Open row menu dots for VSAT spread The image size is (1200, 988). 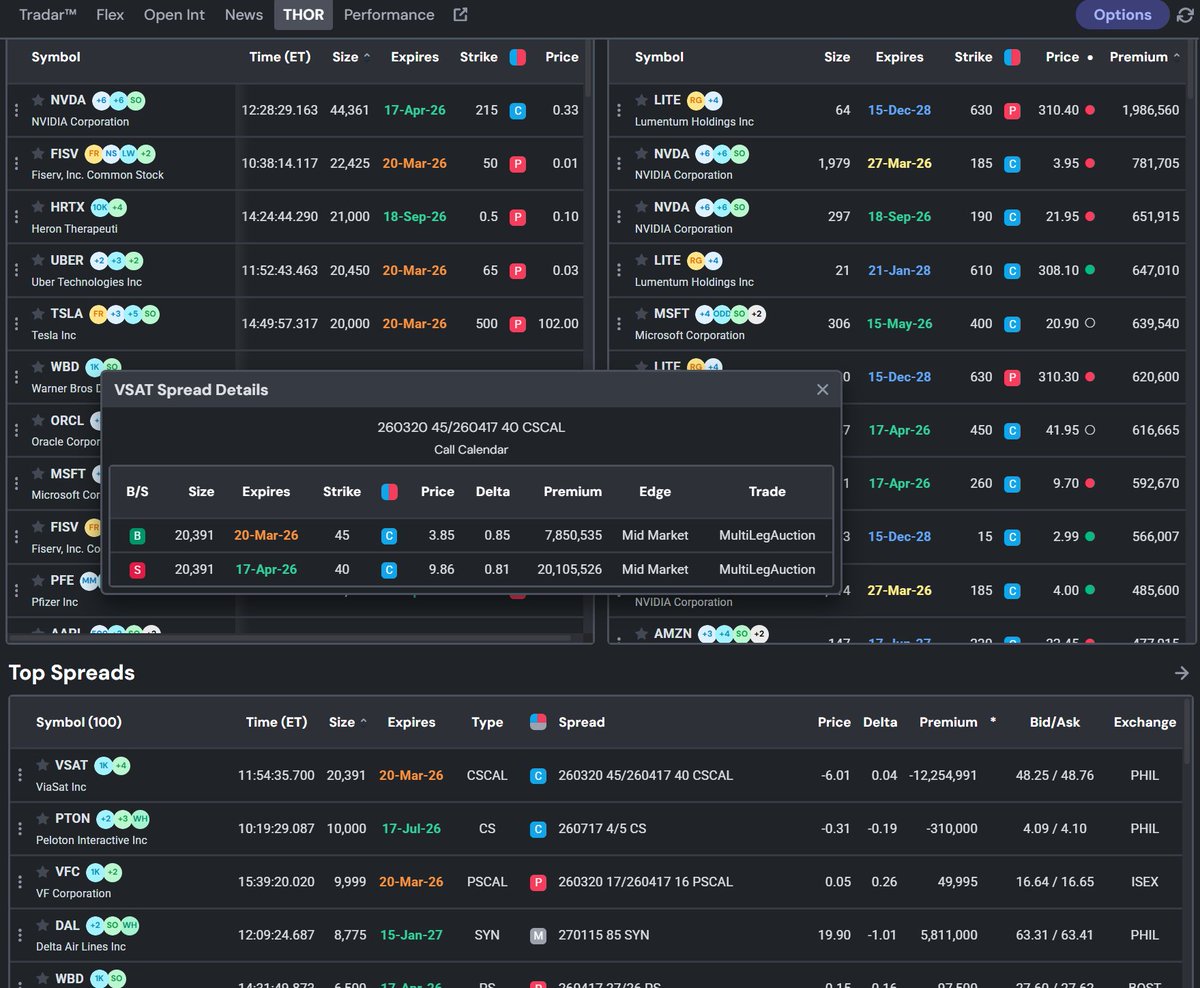pos(20,775)
